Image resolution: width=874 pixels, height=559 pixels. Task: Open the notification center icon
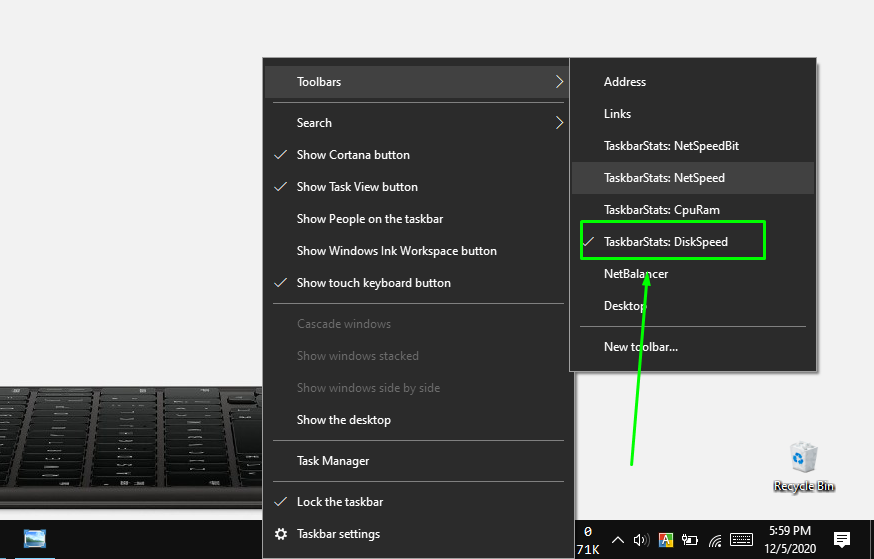[x=842, y=540]
